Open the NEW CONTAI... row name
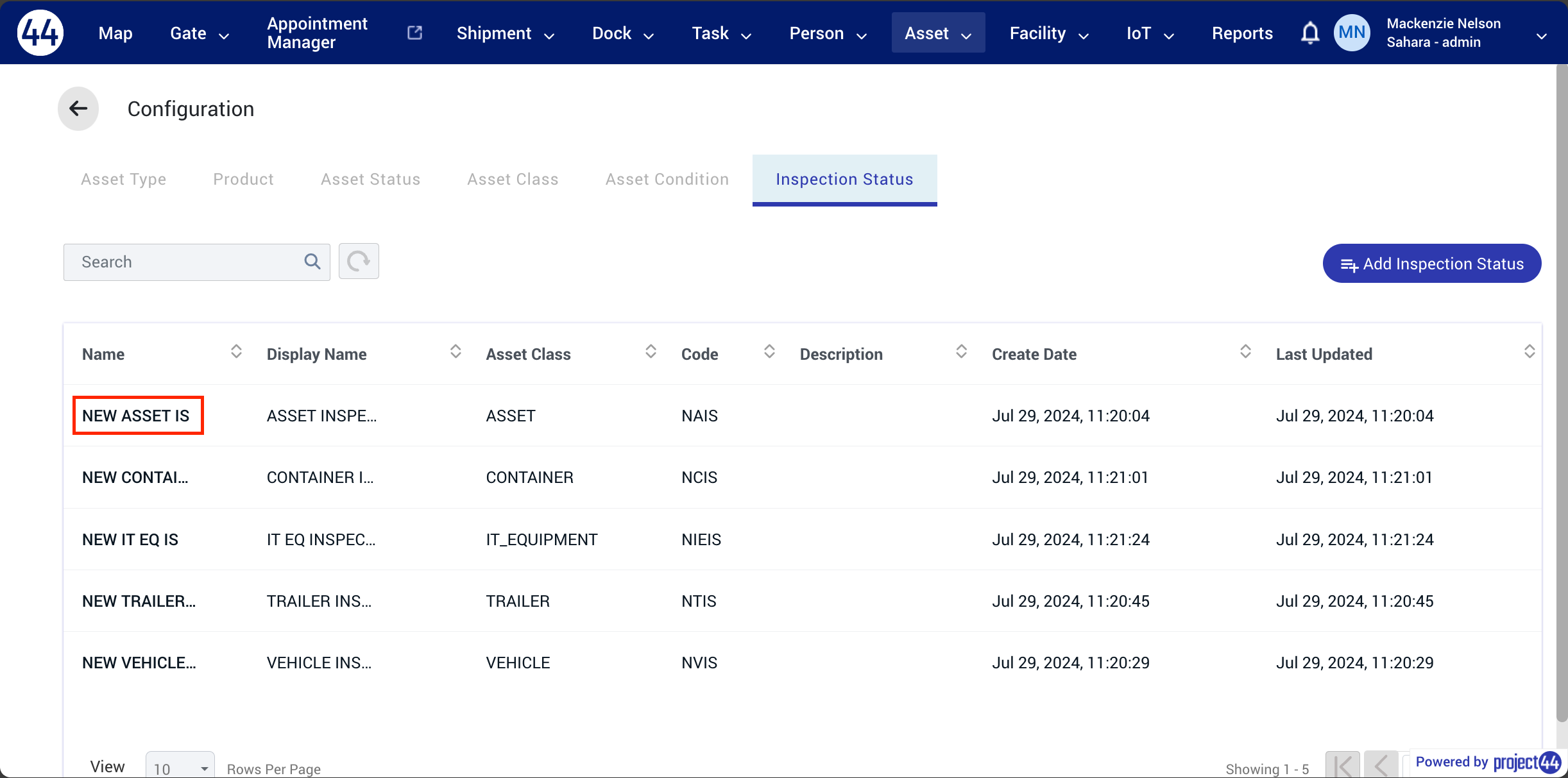 (135, 477)
